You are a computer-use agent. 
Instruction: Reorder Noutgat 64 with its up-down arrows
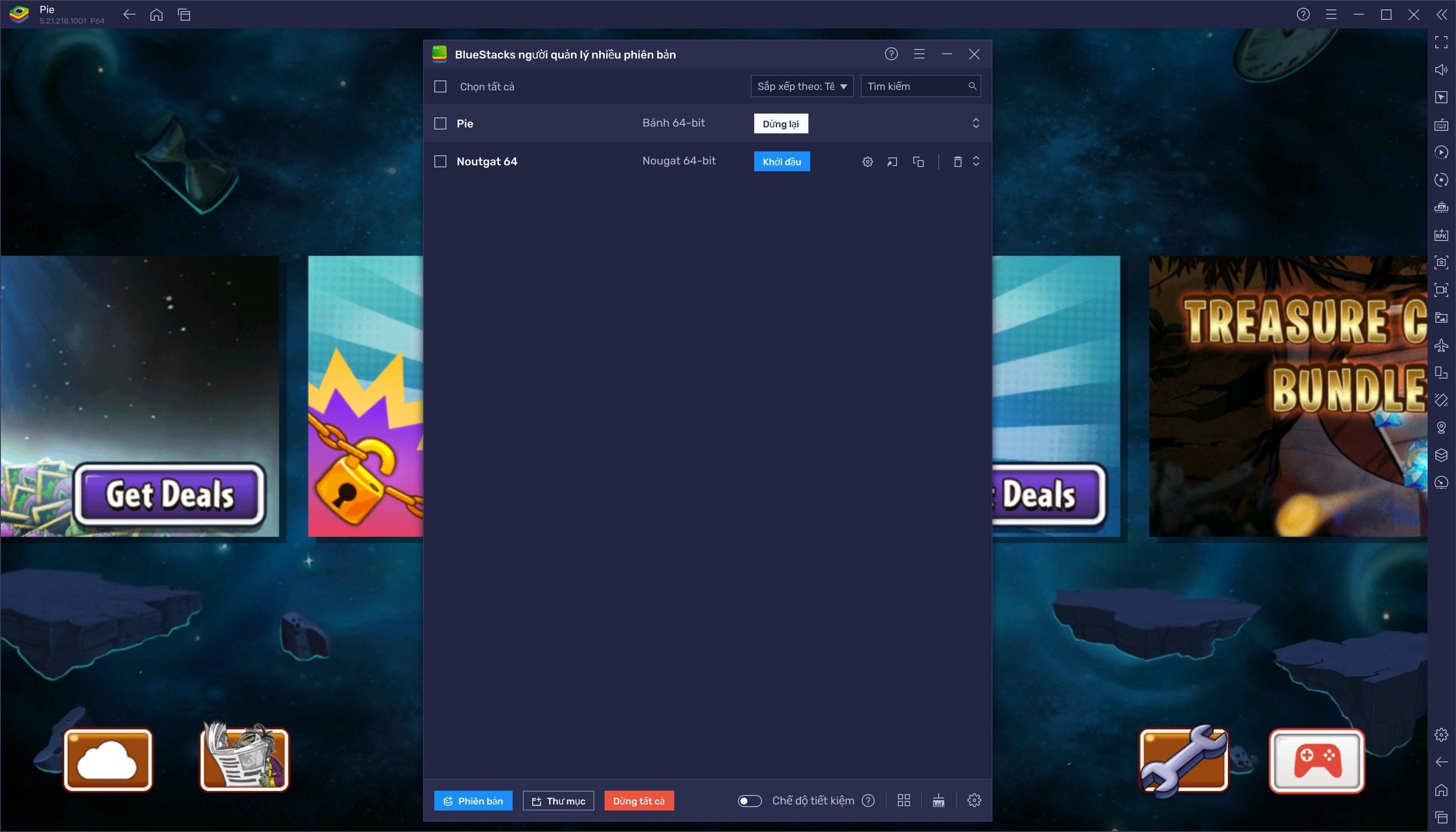point(975,161)
